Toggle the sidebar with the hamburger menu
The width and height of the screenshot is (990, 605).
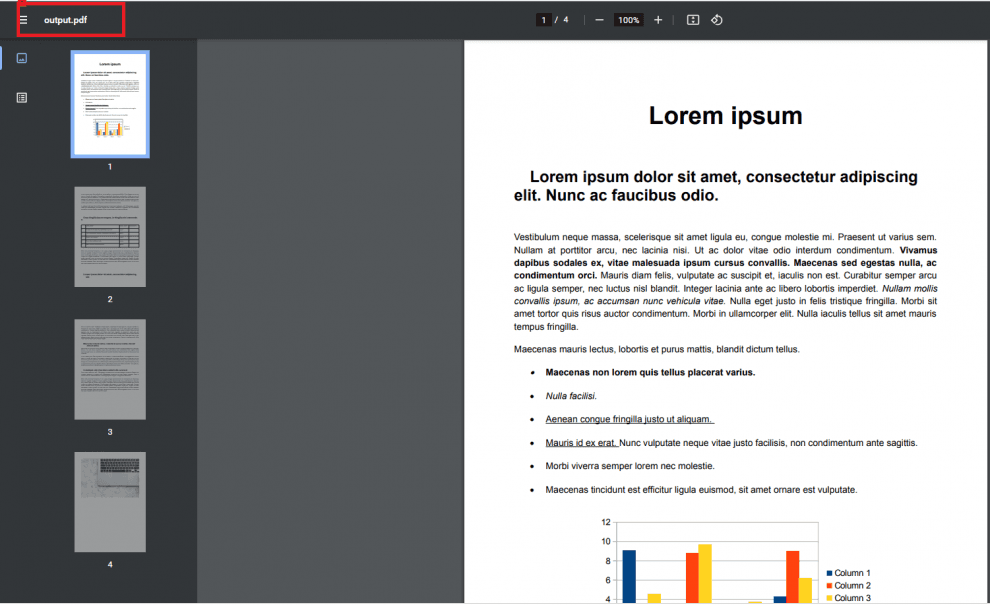click(x=23, y=20)
